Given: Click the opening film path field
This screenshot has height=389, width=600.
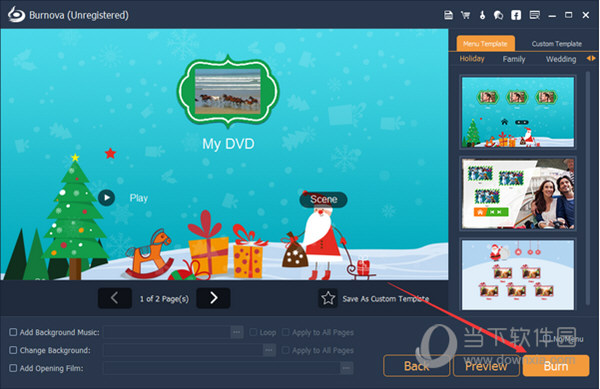Looking at the screenshot, I should [x=222, y=368].
